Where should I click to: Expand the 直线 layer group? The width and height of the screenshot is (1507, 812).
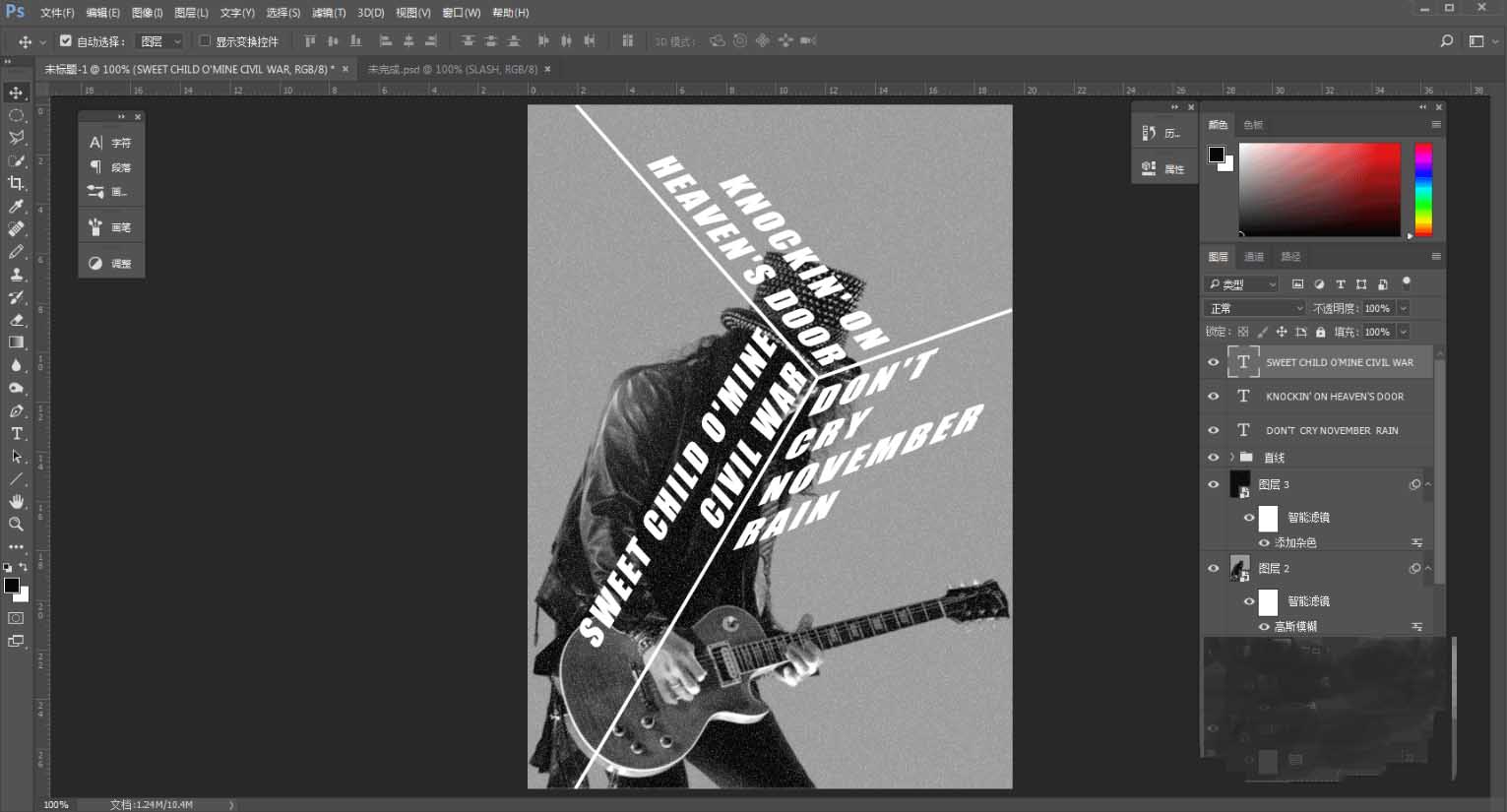tap(1231, 457)
